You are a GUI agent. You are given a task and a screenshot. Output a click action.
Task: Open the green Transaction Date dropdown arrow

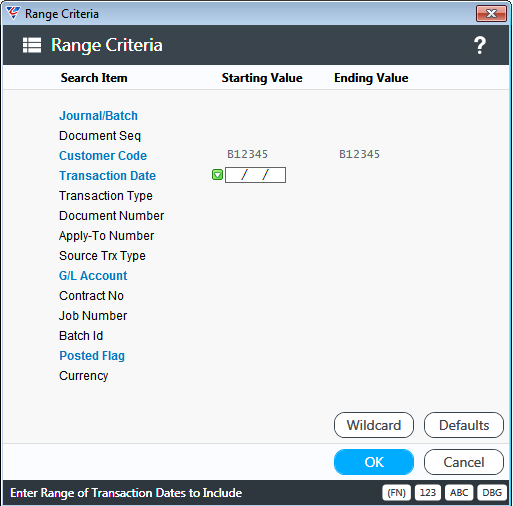217,175
